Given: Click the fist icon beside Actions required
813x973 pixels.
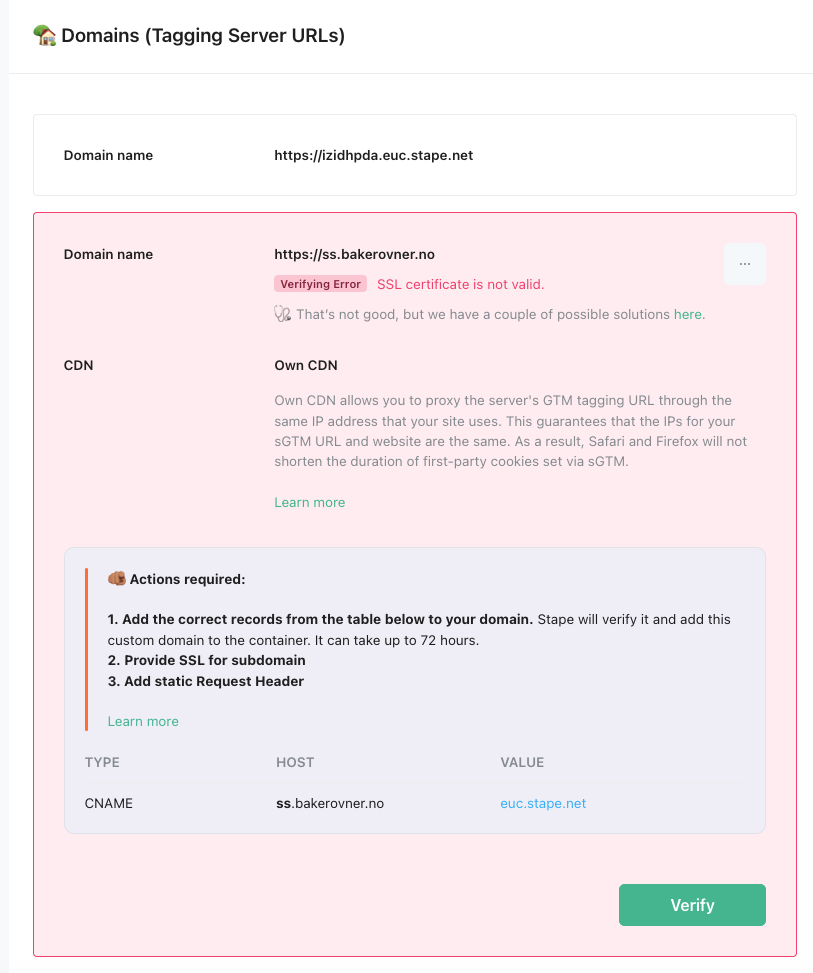Looking at the screenshot, I should tap(117, 579).
